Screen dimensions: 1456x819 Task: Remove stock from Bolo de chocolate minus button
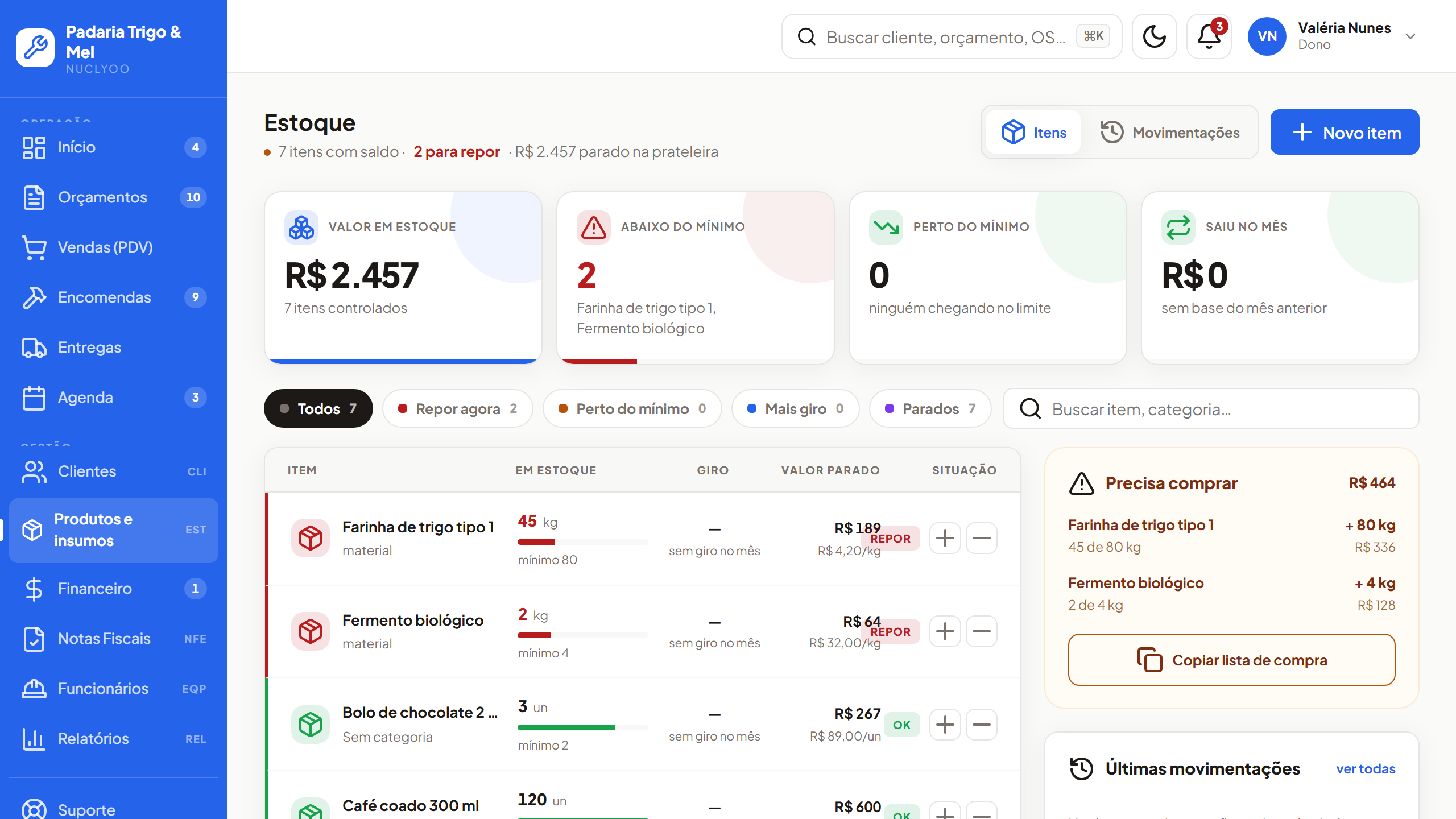[x=982, y=725]
